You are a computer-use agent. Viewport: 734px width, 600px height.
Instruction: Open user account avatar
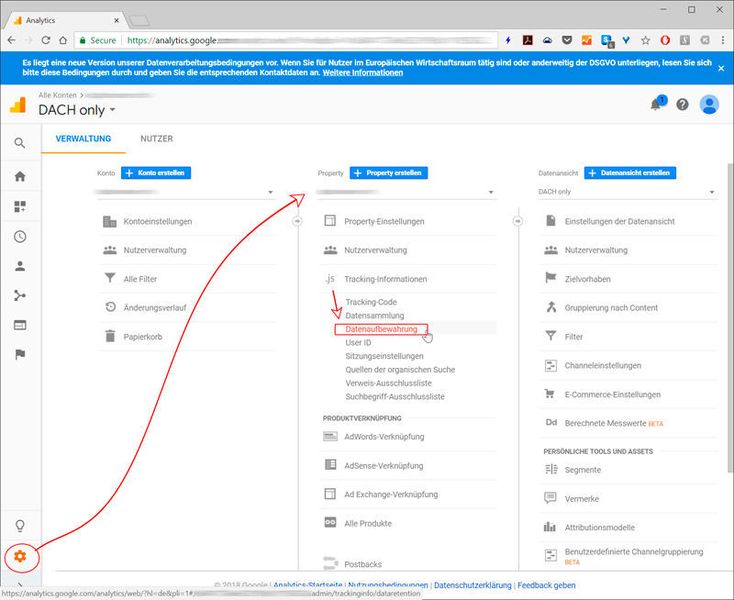click(x=709, y=104)
